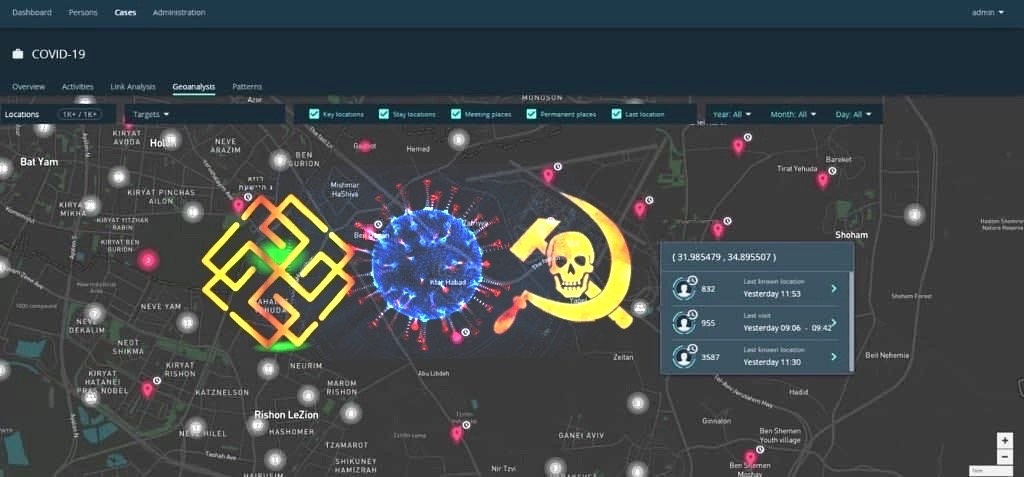Screen dimensions: 1024x477
Task: Click the gray cluster near Neurim
Action: [x=268, y=369]
